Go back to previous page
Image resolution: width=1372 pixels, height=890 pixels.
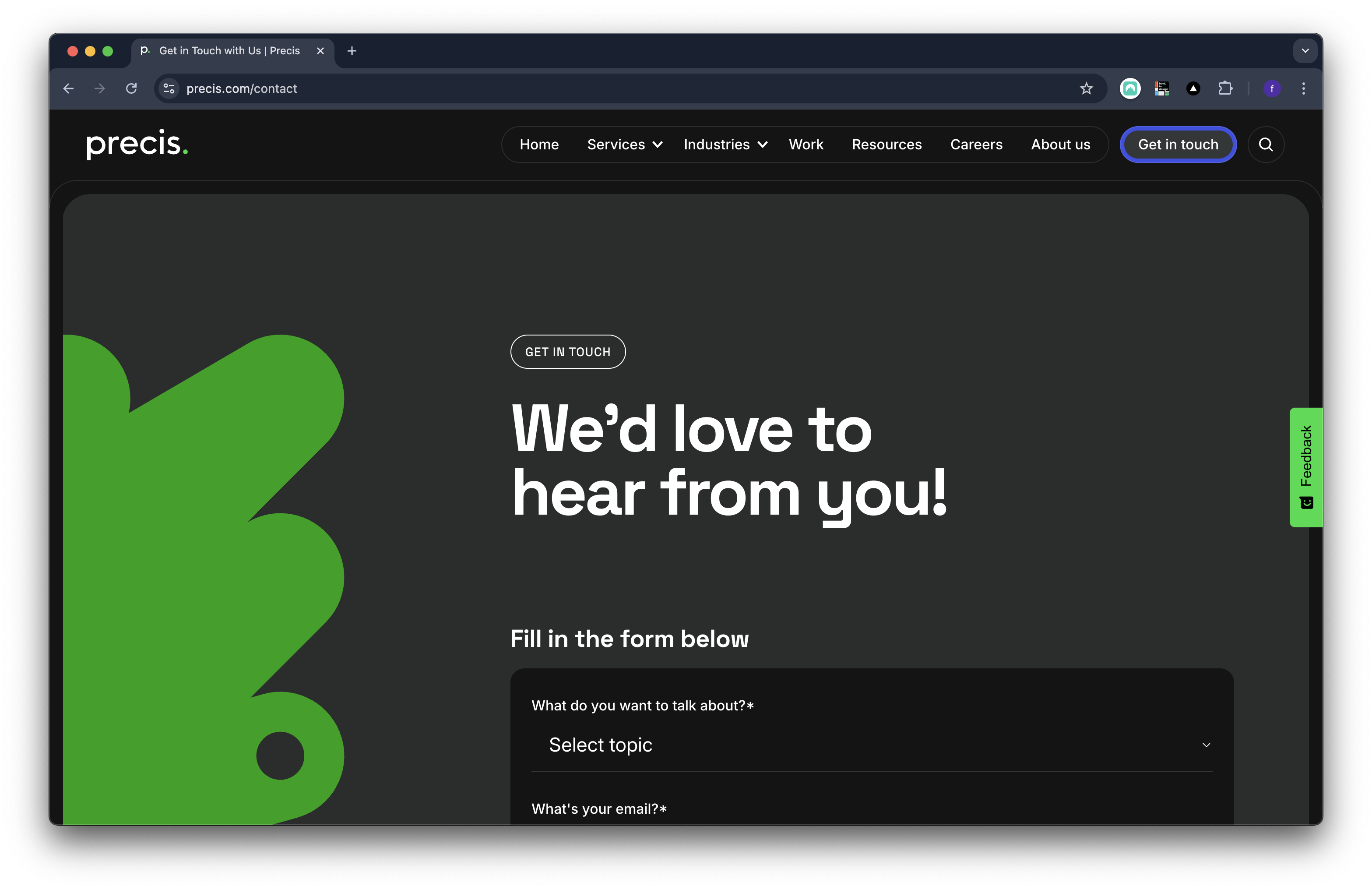(x=69, y=88)
